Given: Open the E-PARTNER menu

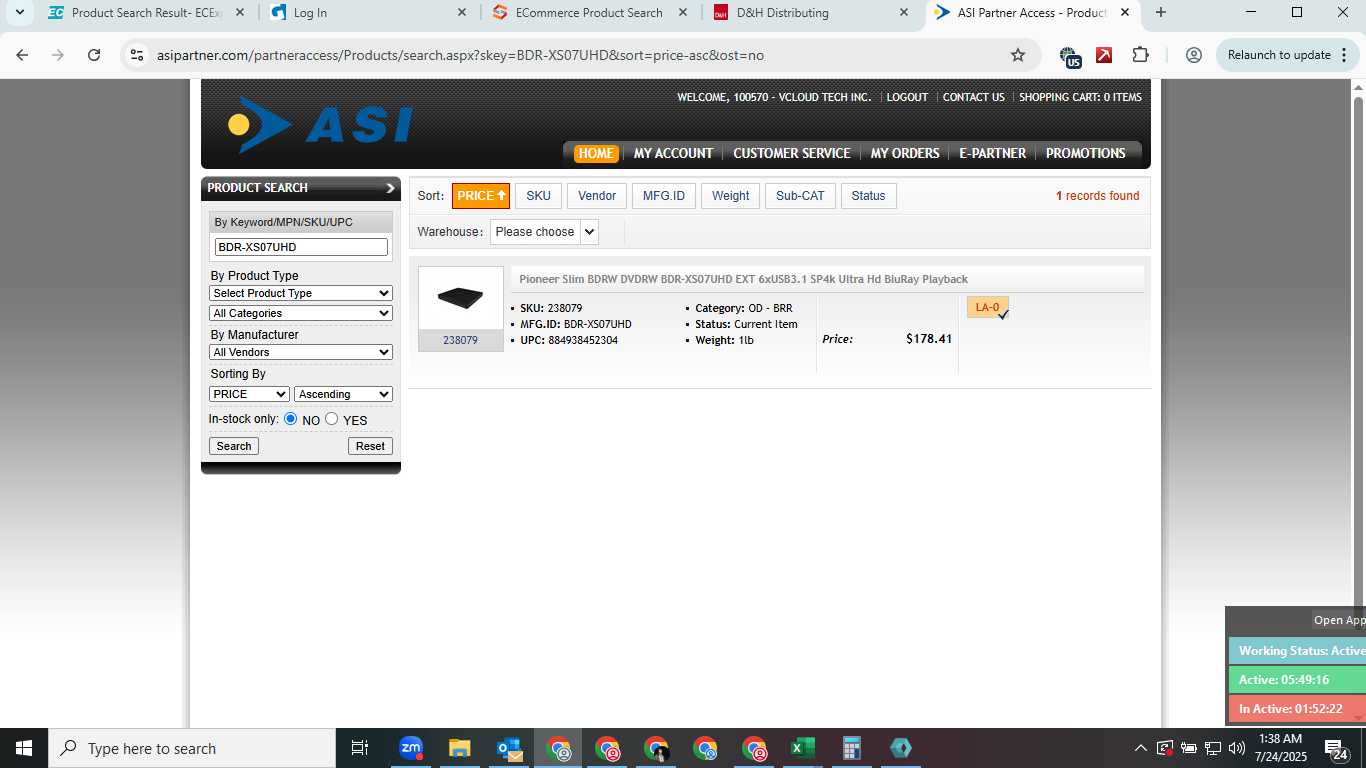Looking at the screenshot, I should [992, 153].
